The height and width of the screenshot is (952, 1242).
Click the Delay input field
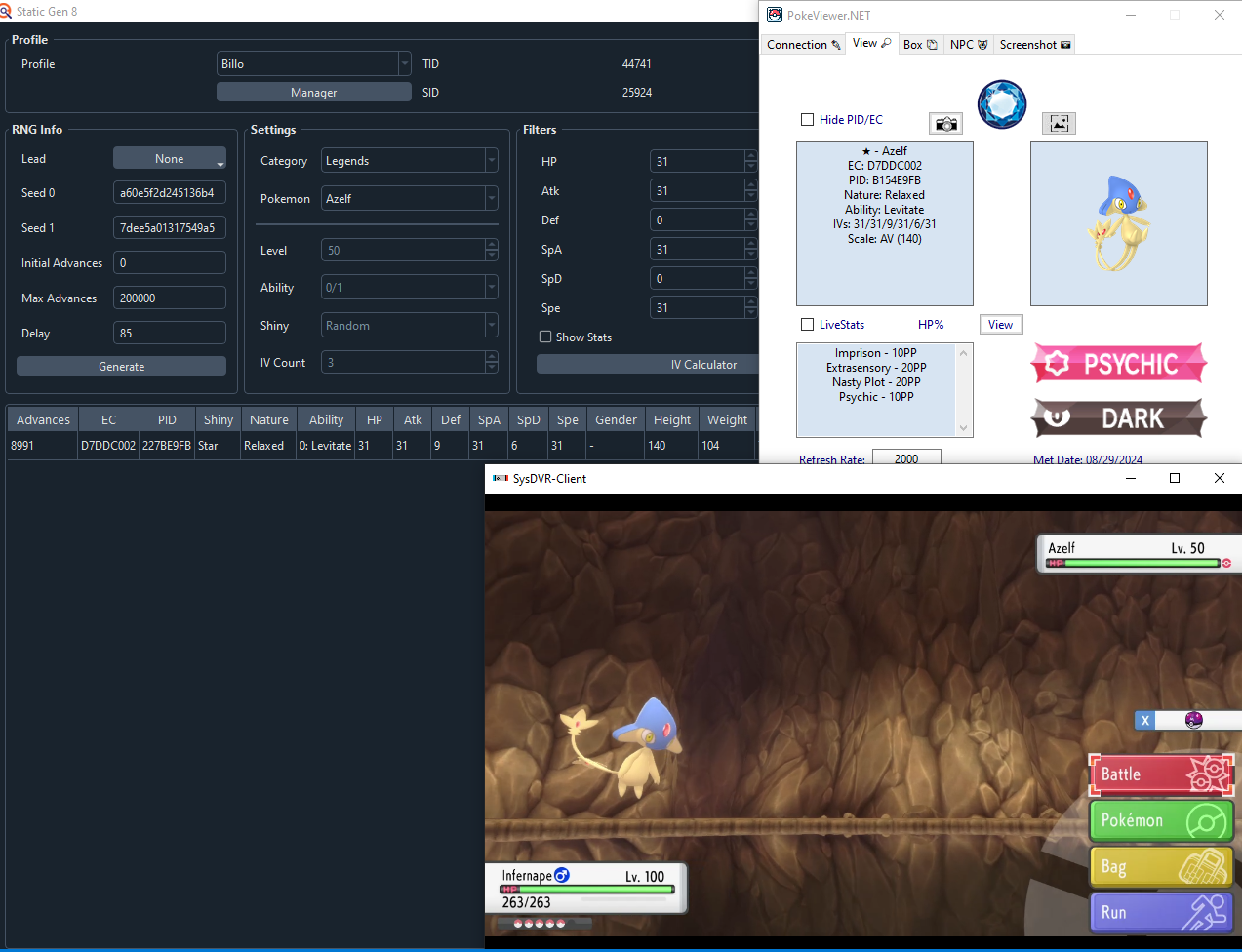(x=170, y=333)
